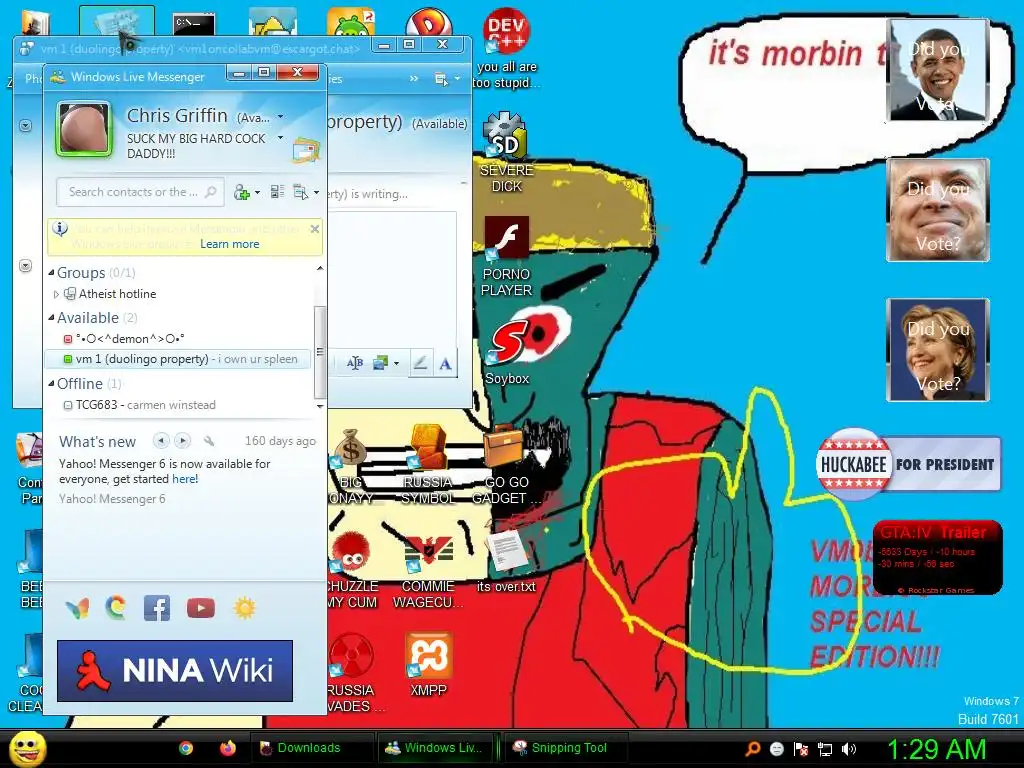Click the 'here' link in What's new

point(185,479)
